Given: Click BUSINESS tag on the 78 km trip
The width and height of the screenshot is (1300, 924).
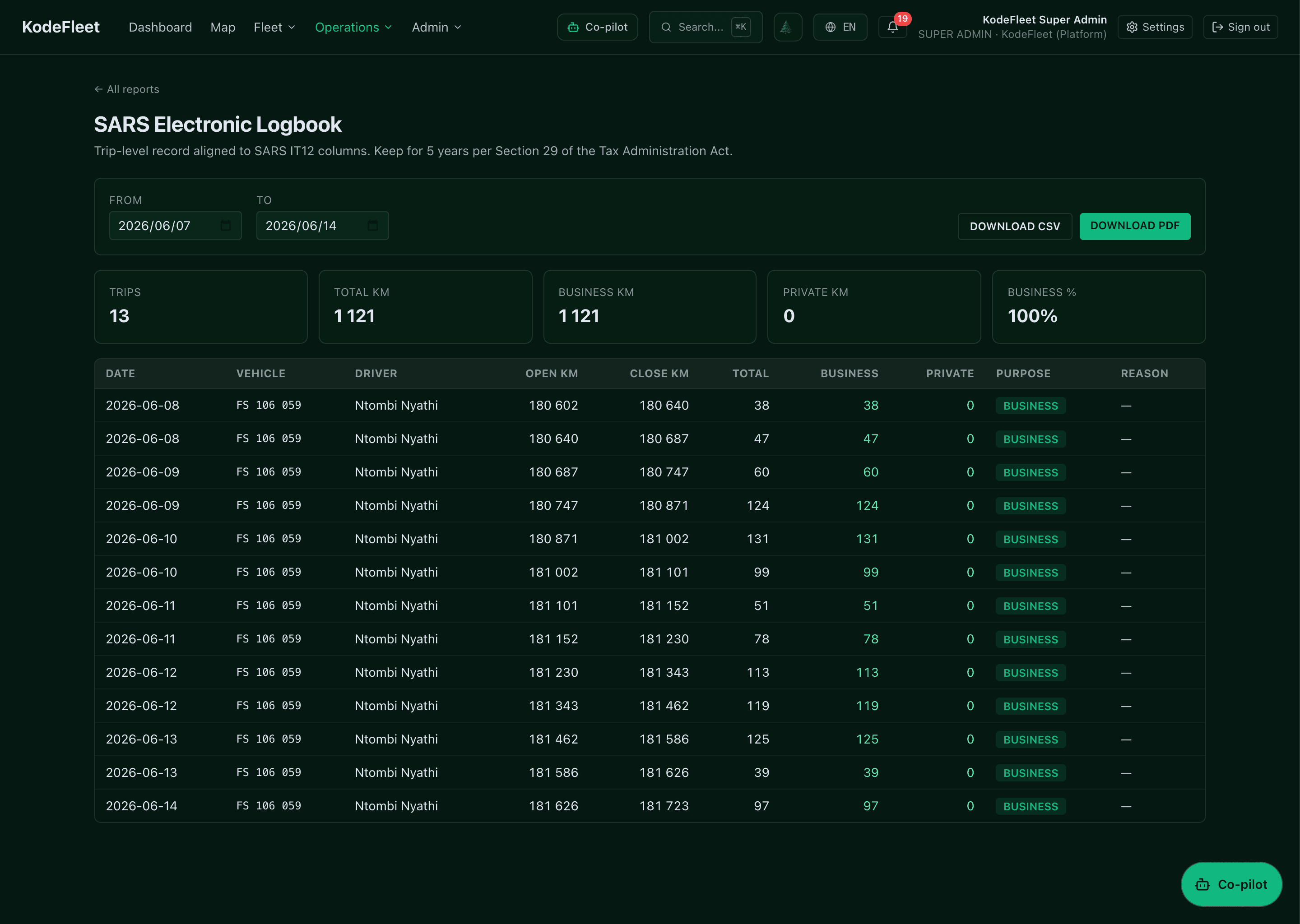Looking at the screenshot, I should tap(1030, 639).
